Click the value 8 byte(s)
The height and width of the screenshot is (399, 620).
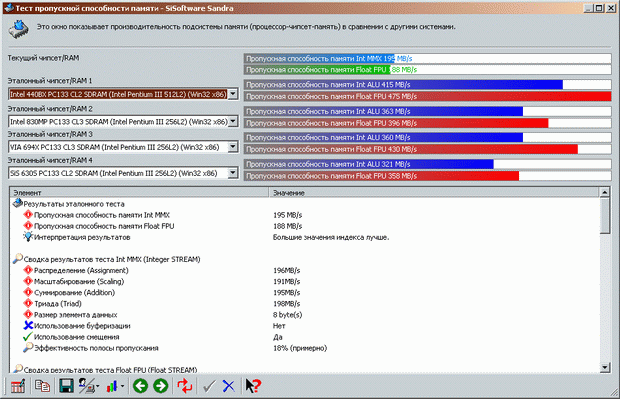point(287,315)
